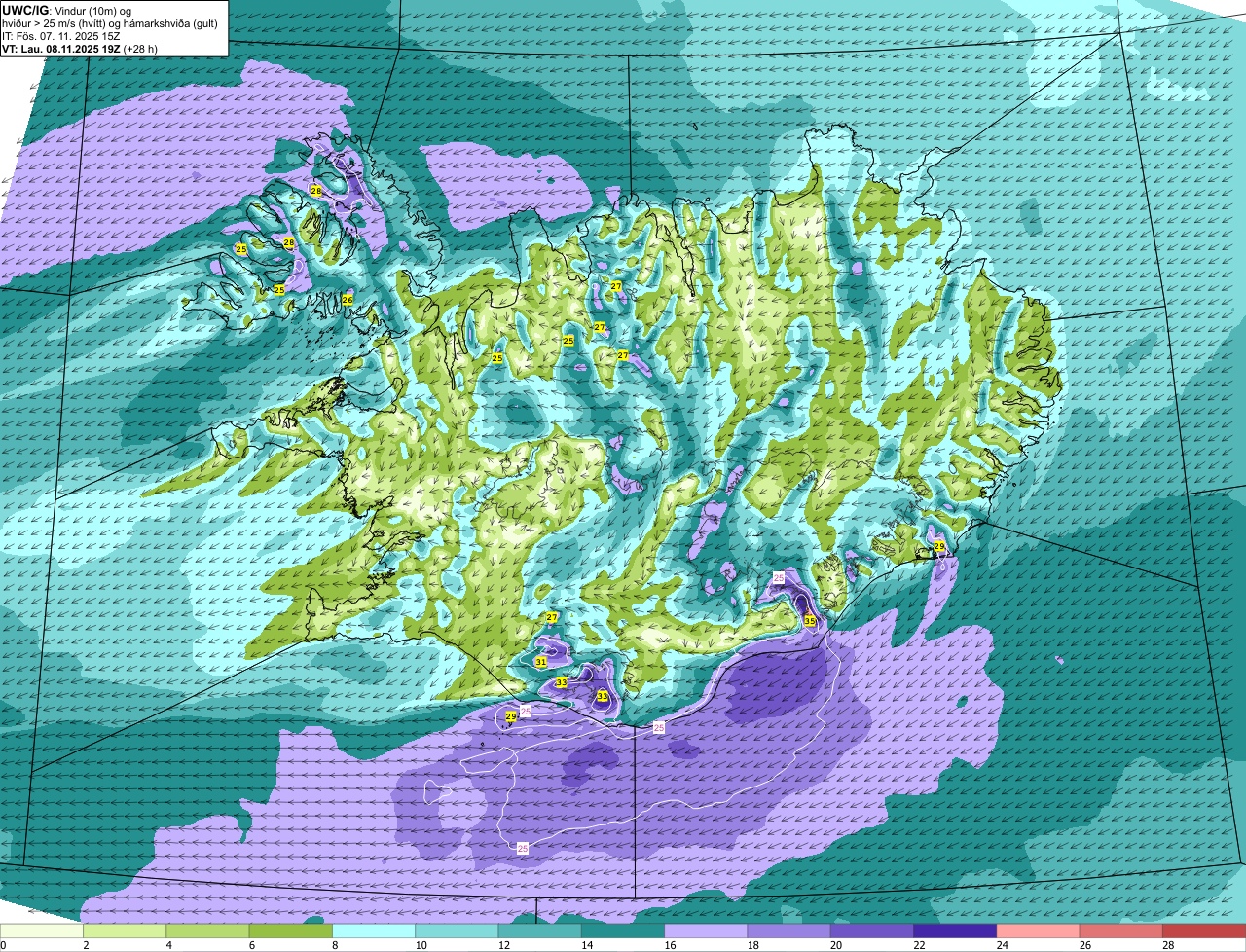
Task: Click the yellow gust label 26
Action: point(348,300)
